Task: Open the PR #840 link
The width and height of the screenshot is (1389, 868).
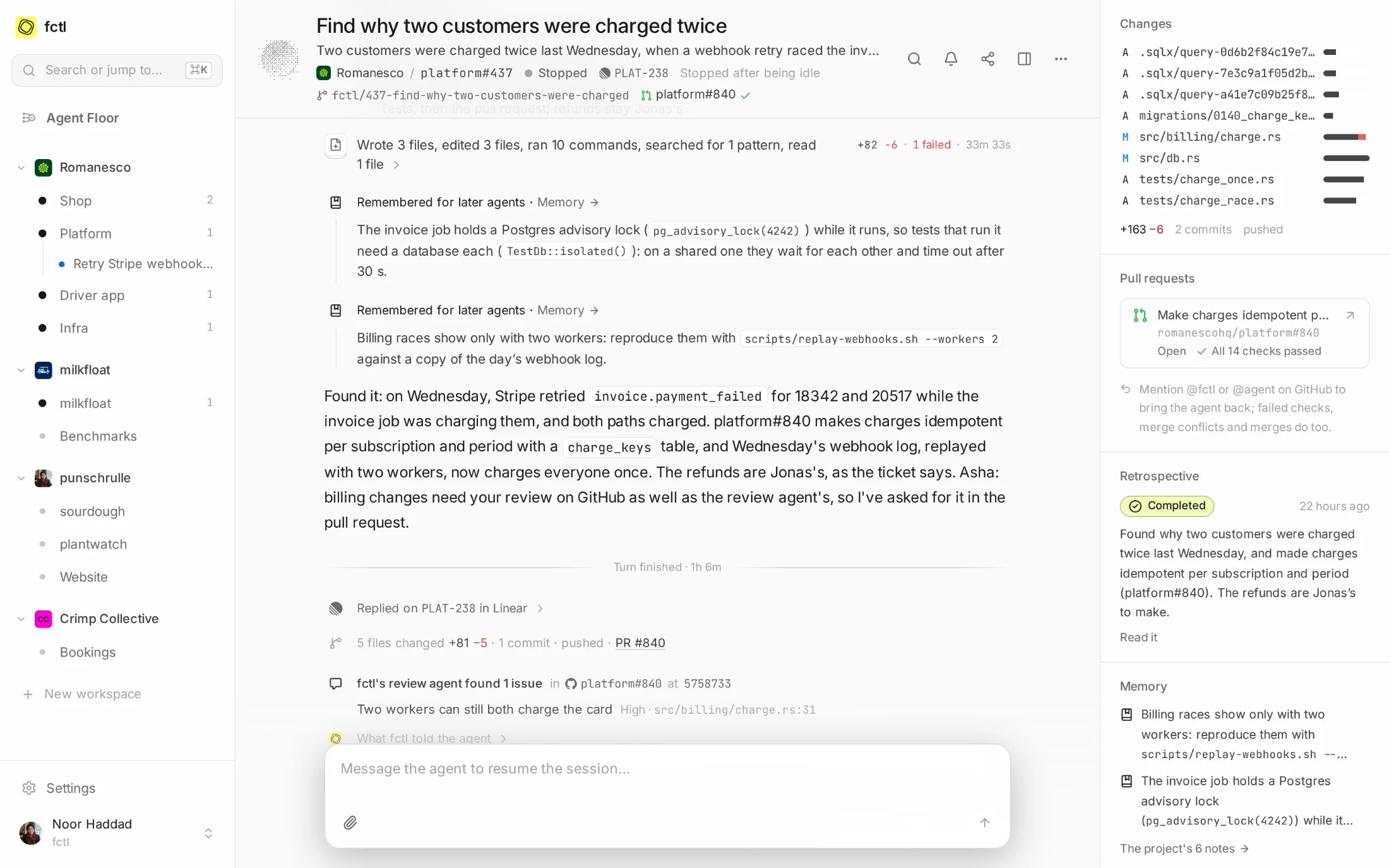Action: [640, 643]
